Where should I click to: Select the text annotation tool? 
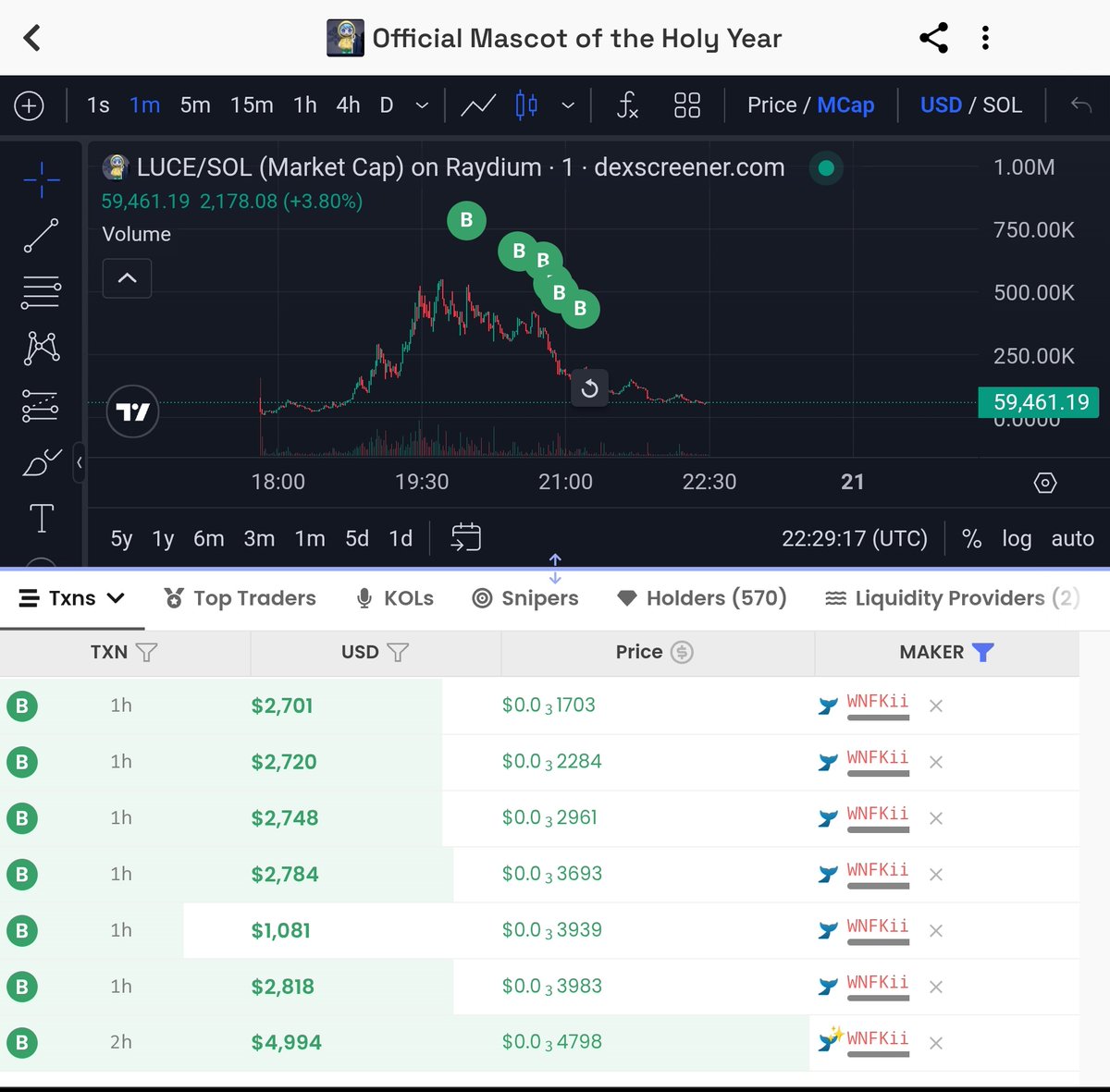click(x=42, y=519)
